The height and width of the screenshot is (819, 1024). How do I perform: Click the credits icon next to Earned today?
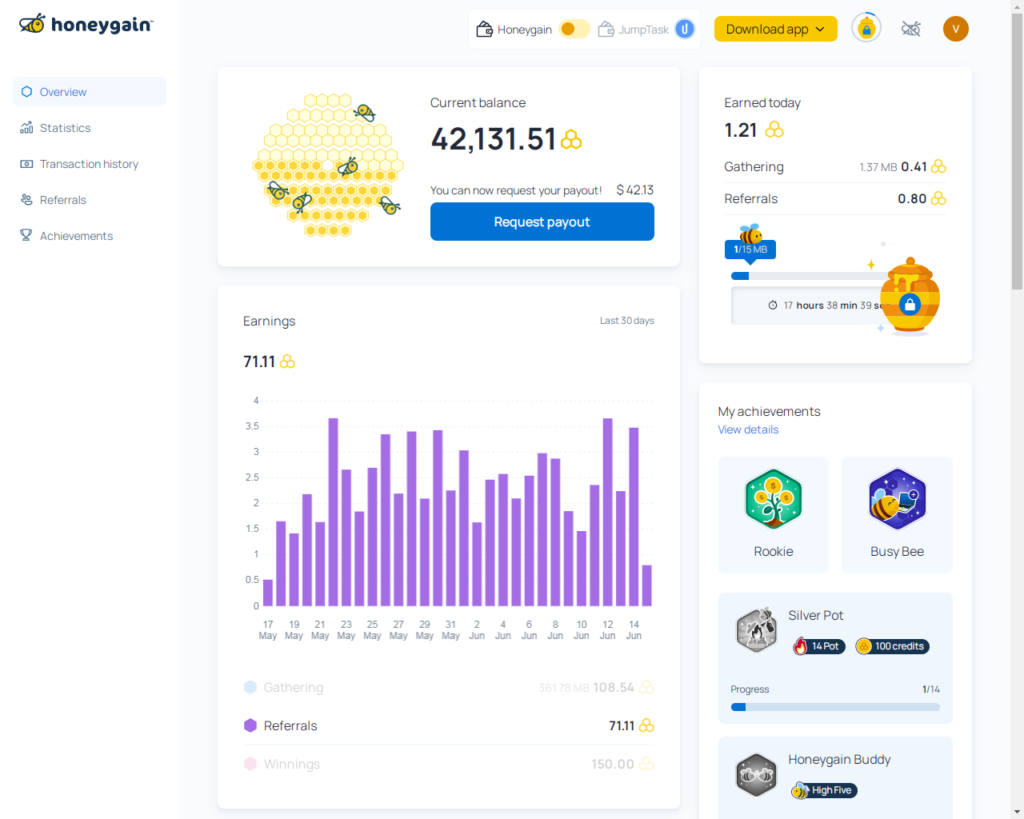click(x=775, y=129)
